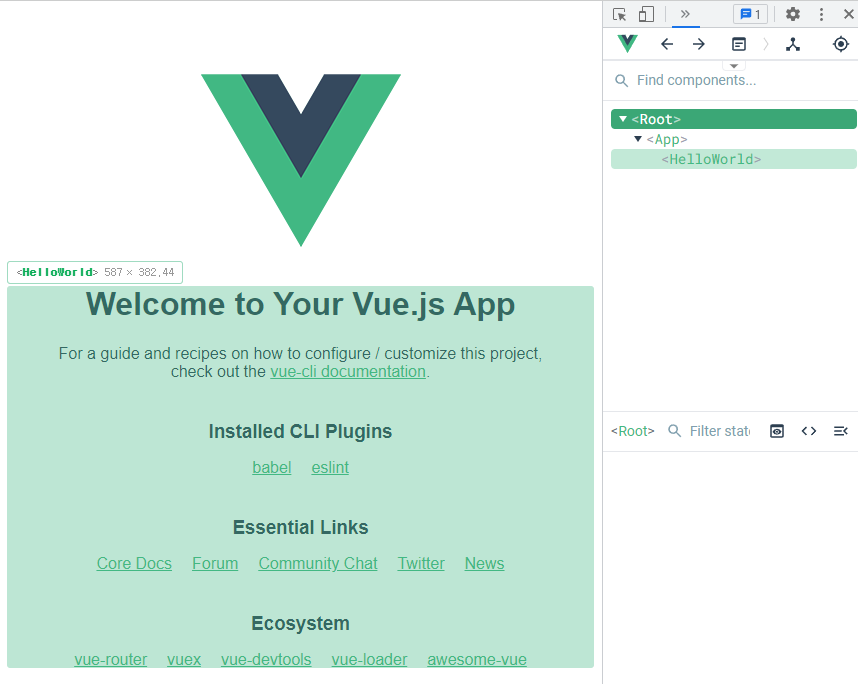Image resolution: width=858 pixels, height=684 pixels.
Task: Expand the small dropdown arrow under the toolbar
Action: click(734, 66)
